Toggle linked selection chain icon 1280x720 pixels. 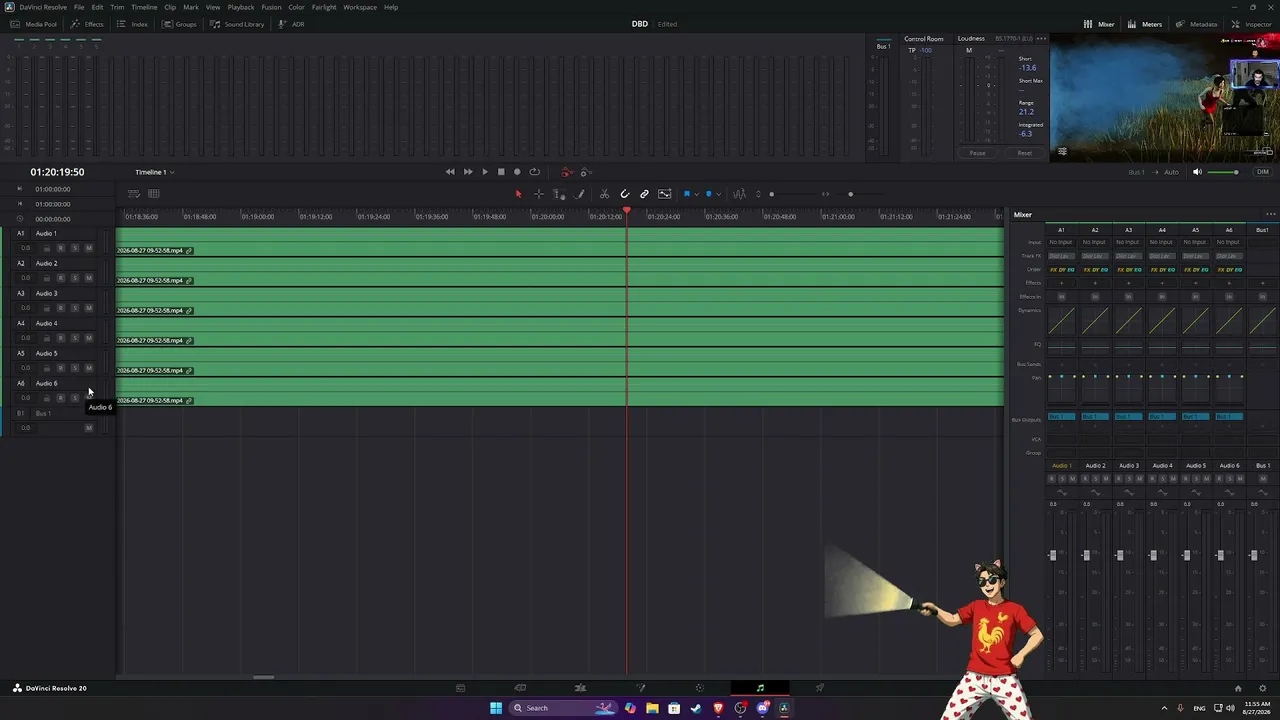pyautogui.click(x=644, y=194)
